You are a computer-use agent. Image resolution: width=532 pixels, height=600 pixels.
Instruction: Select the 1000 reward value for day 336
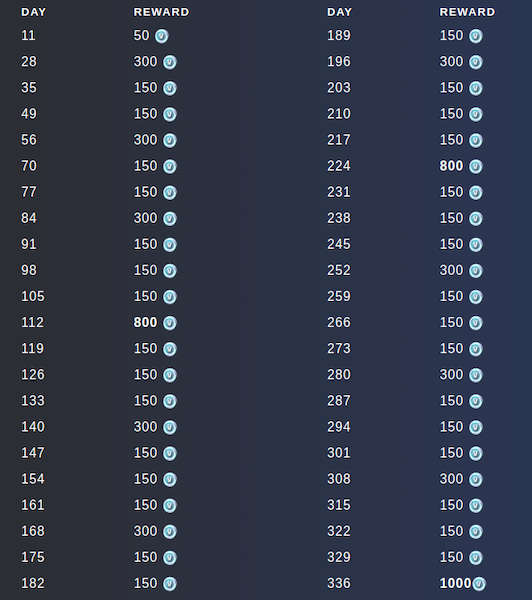pos(455,583)
